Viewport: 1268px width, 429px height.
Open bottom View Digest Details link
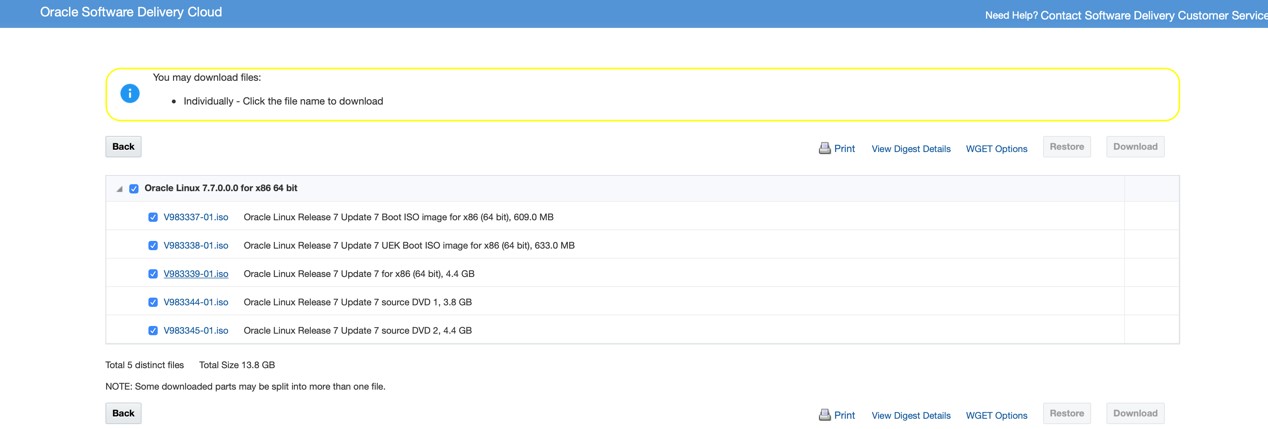pyautogui.click(x=911, y=416)
